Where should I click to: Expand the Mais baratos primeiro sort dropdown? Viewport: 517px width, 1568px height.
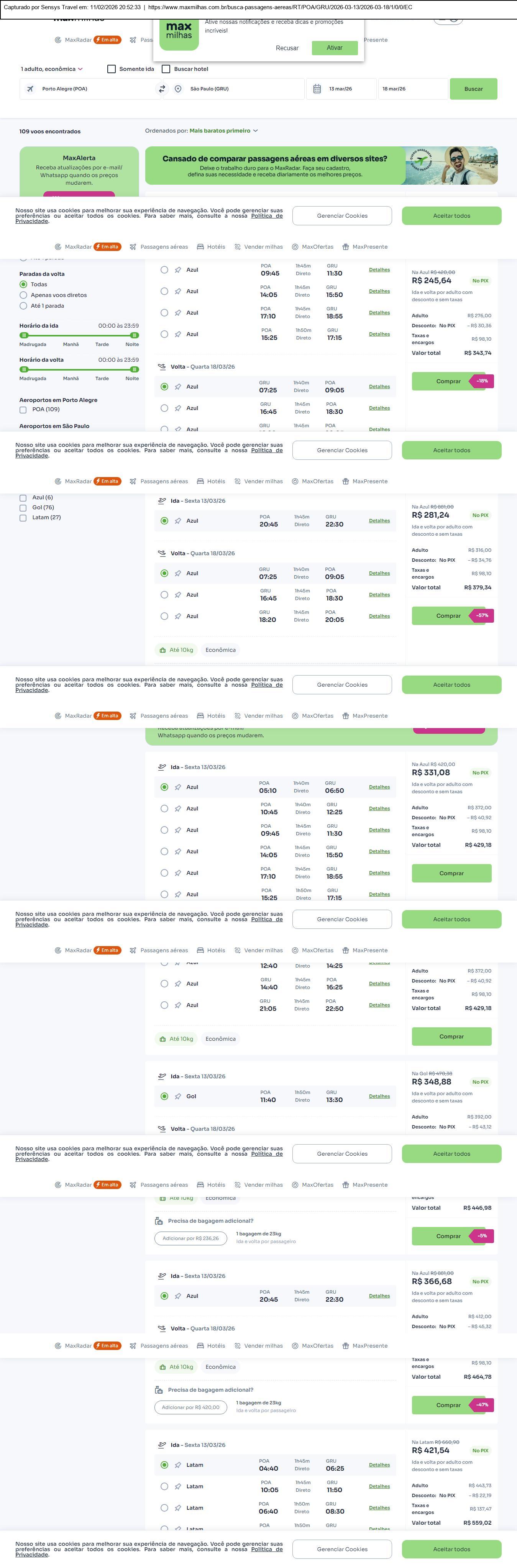pos(223,131)
